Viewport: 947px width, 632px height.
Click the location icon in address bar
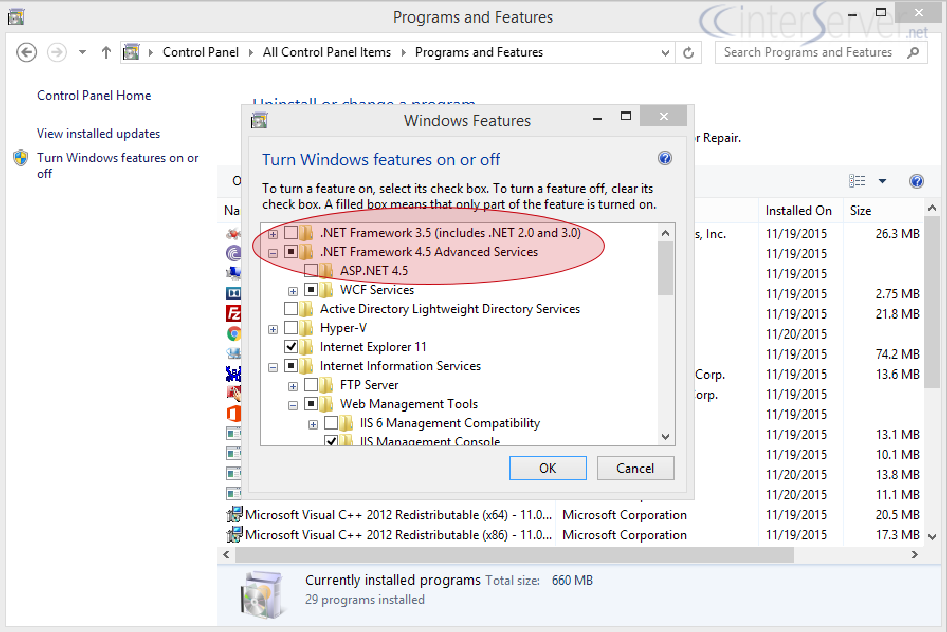[131, 53]
